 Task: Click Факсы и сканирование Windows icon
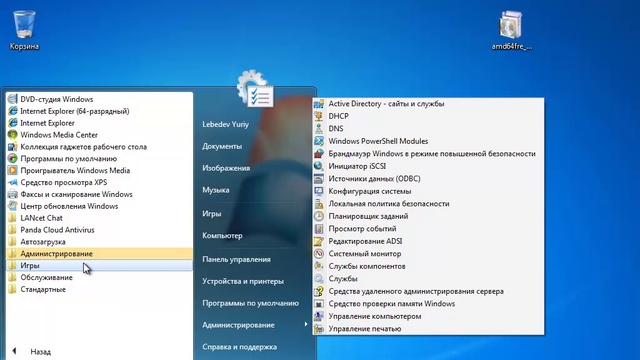[13, 194]
